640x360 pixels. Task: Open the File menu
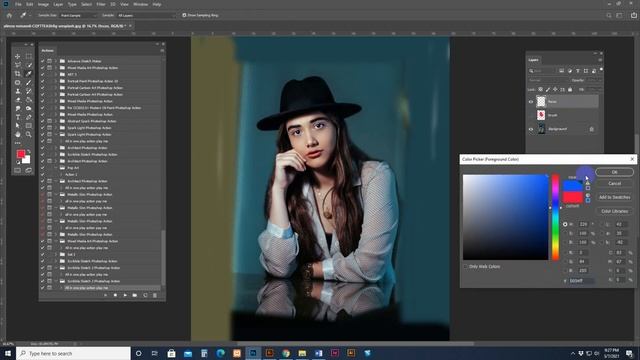18,4
